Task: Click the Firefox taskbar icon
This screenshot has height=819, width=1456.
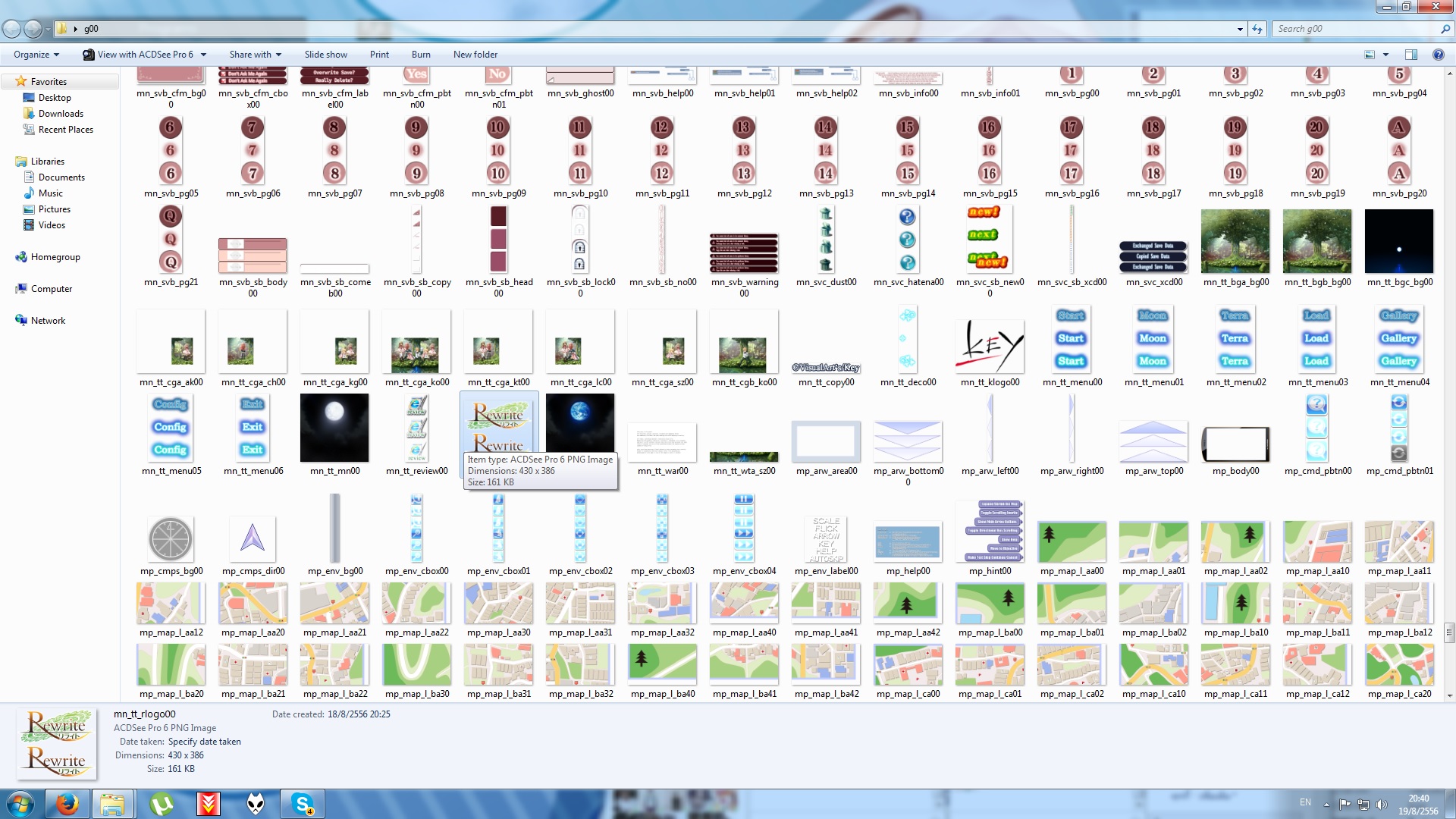Action: click(x=67, y=804)
